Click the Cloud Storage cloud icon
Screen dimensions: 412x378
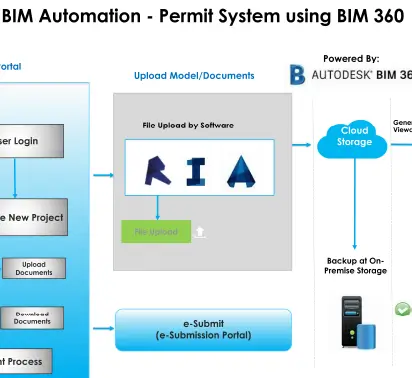tap(352, 139)
